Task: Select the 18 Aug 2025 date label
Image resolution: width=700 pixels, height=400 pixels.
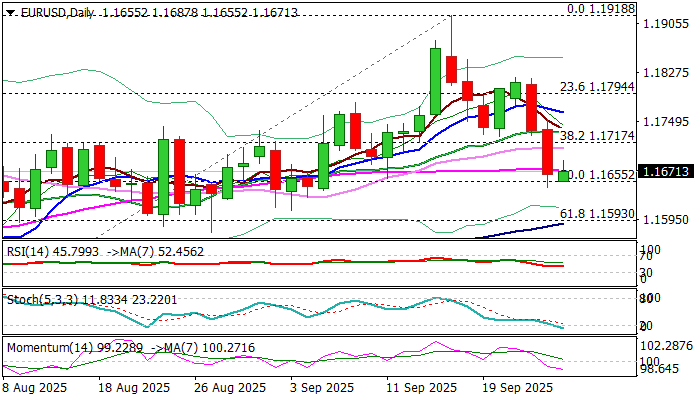Action: (140, 388)
